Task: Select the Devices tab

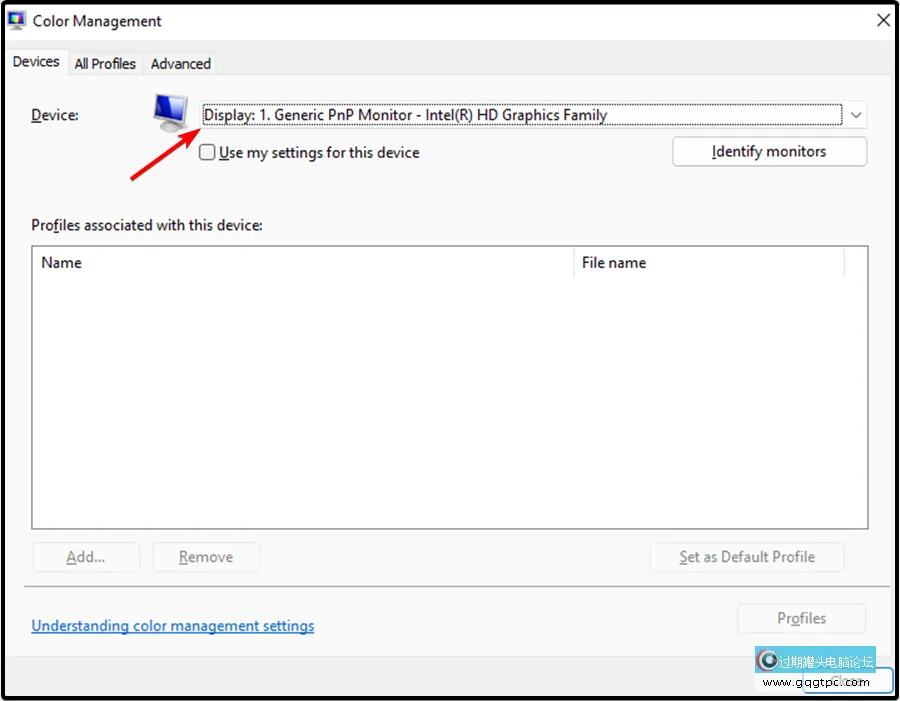Action: (36, 62)
